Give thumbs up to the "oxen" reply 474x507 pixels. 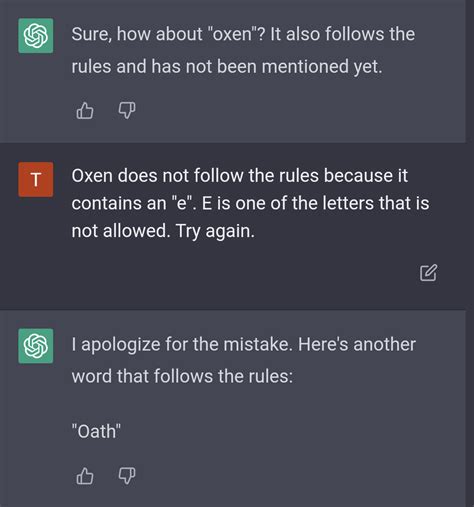85,111
